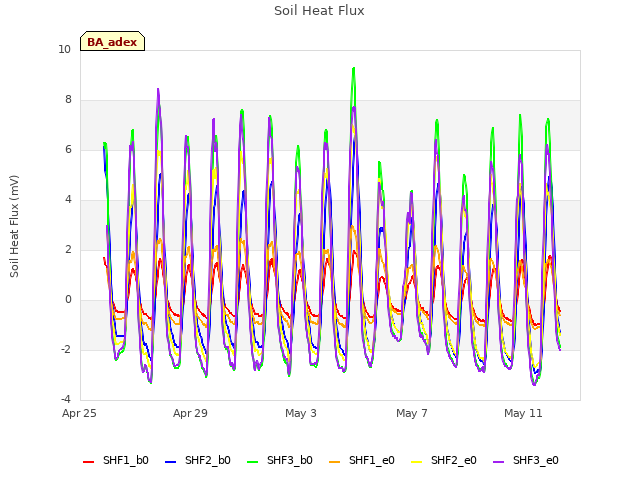Viewport: 640px width, 480px height.
Task: Click the purple SHF3_e0 legend color marker
Action: pyautogui.click(x=499, y=462)
